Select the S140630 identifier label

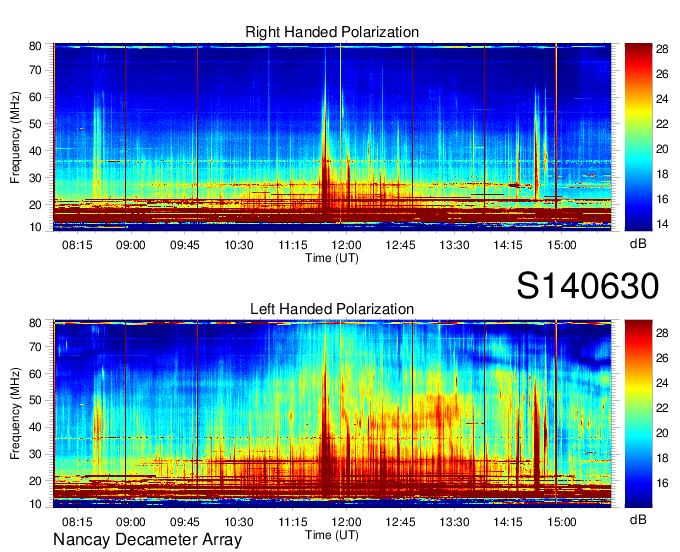pyautogui.click(x=588, y=286)
